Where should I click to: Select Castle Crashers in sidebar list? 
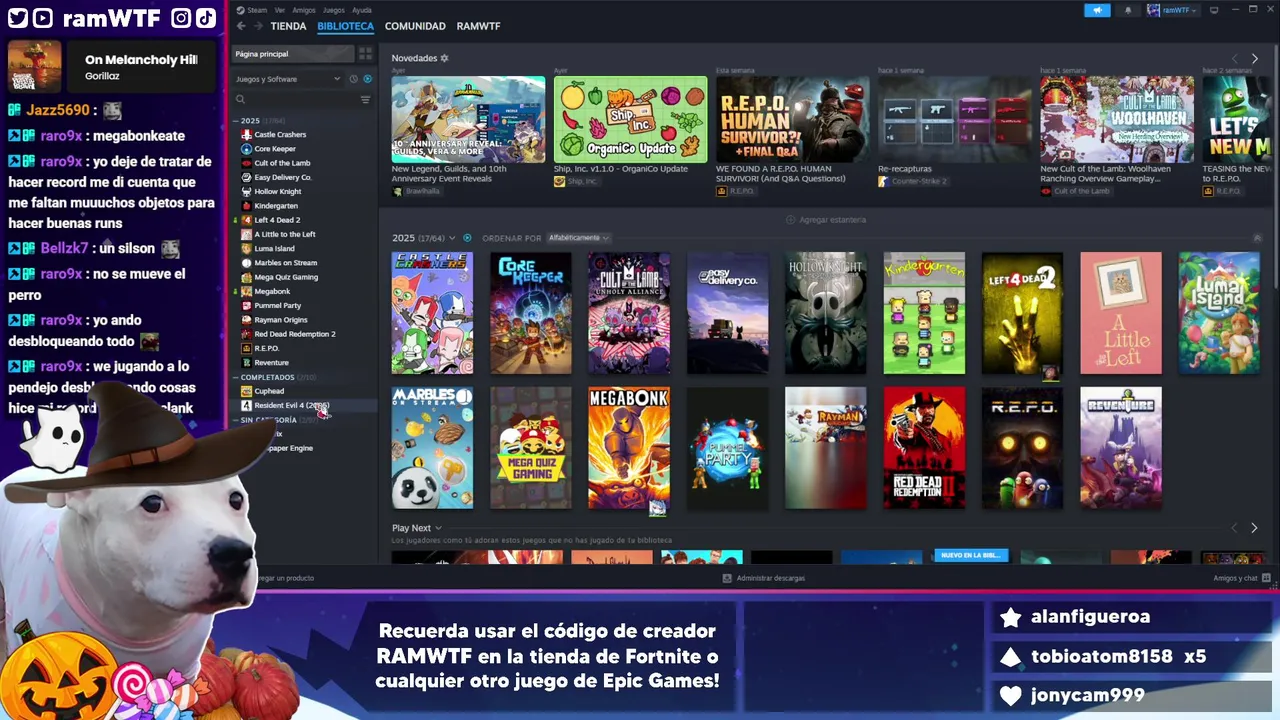280,135
